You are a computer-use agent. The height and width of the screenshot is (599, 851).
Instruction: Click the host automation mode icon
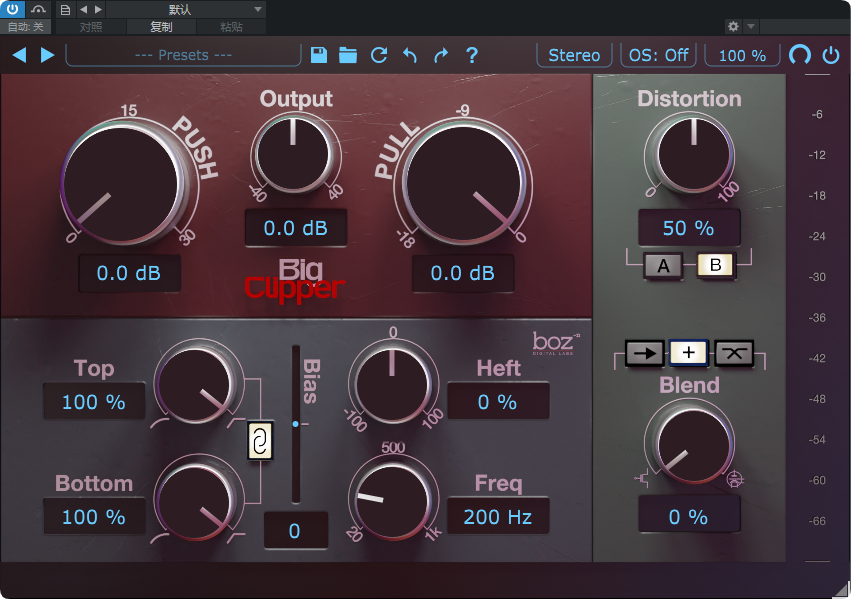pos(37,9)
